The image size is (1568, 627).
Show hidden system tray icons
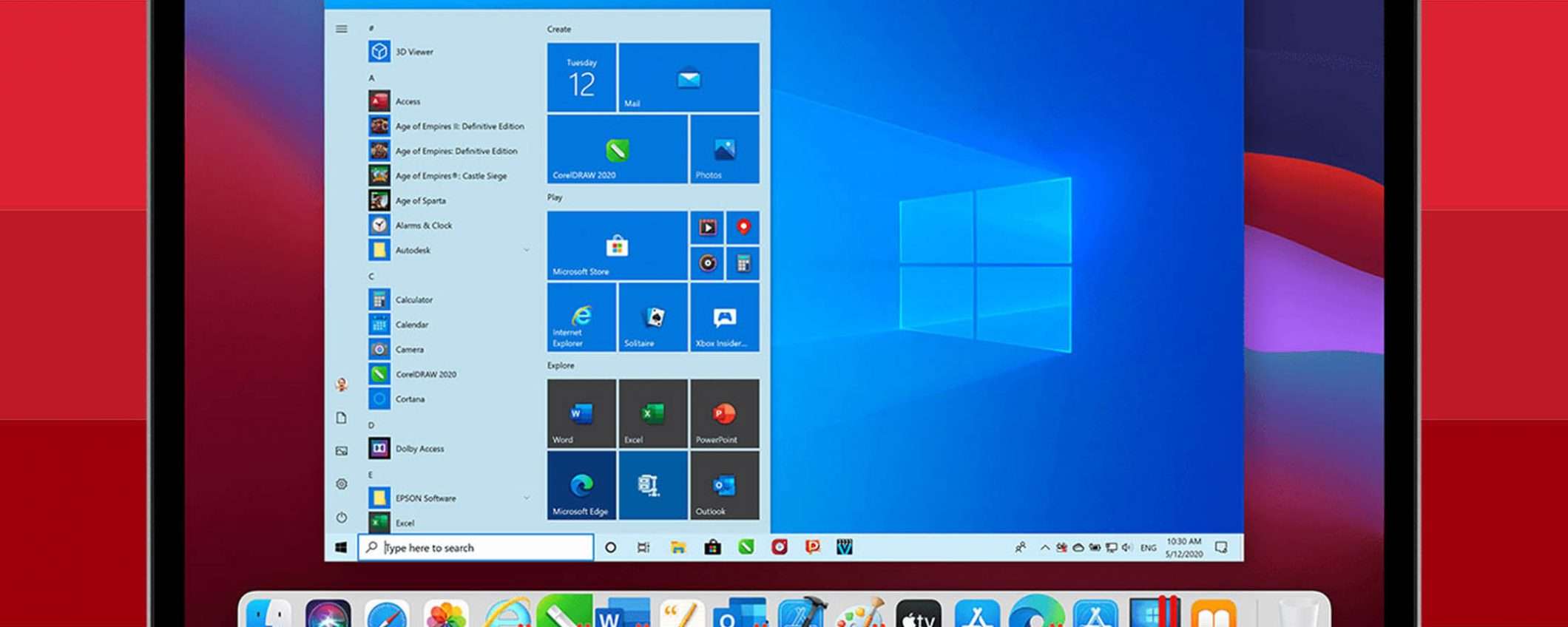click(1044, 548)
